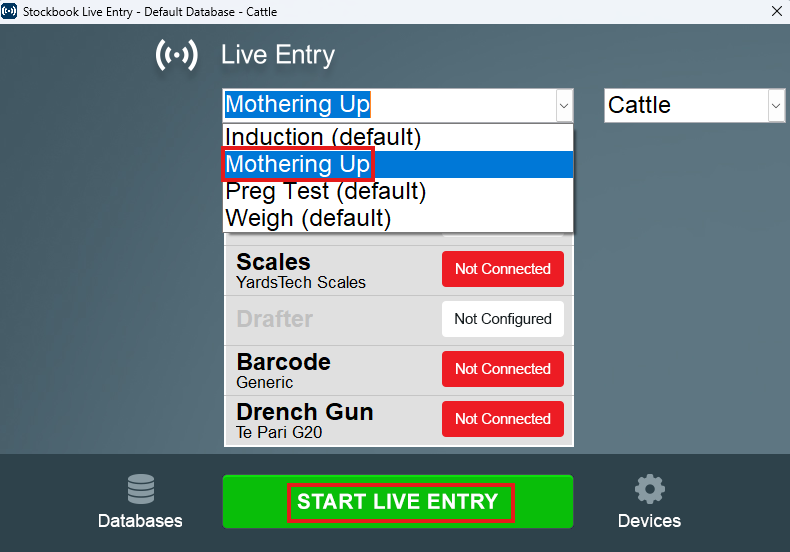790x552 pixels.
Task: Expand the session type dropdown arrow
Action: [564, 105]
